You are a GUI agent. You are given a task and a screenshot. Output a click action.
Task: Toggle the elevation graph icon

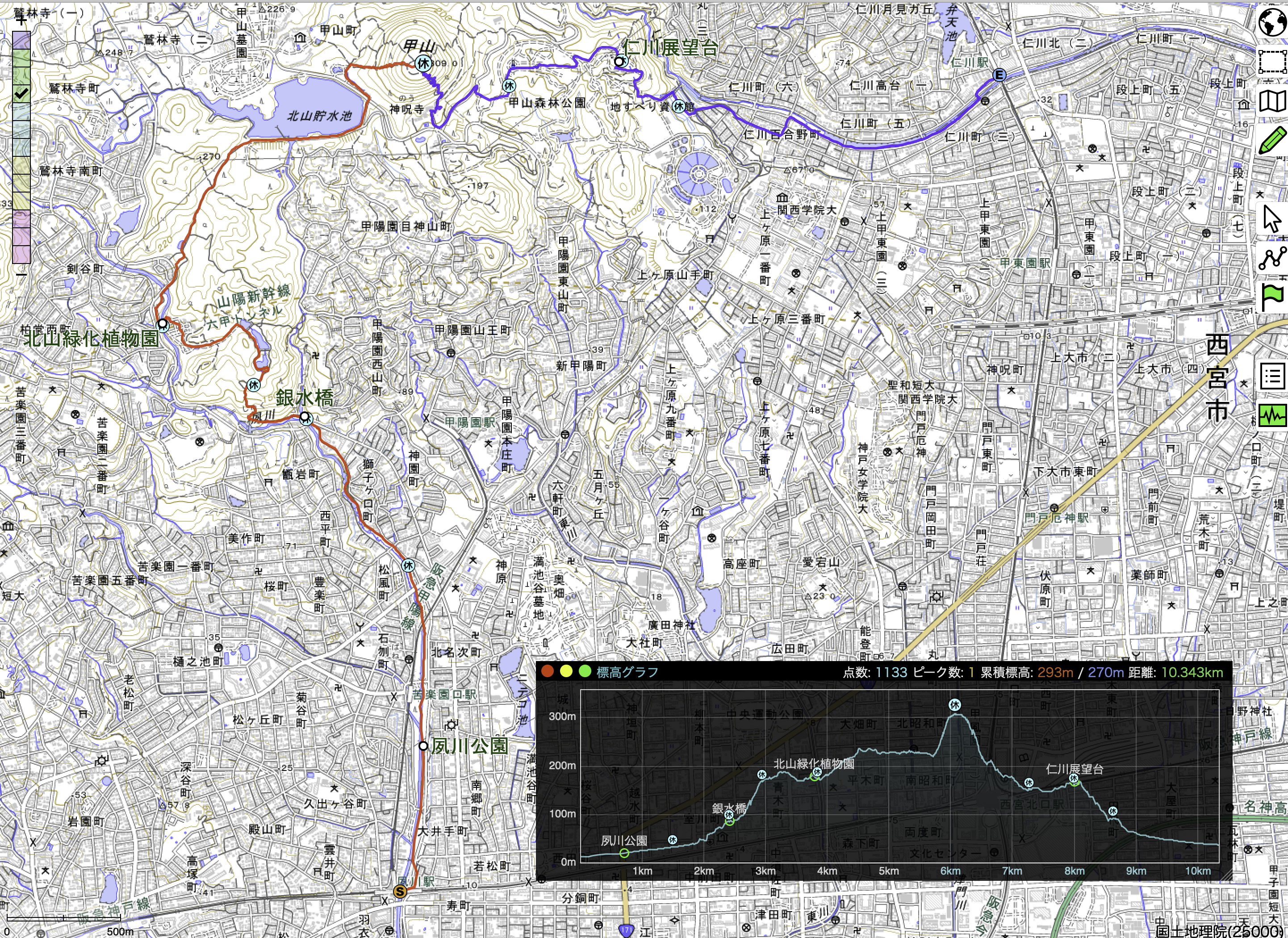1273,415
